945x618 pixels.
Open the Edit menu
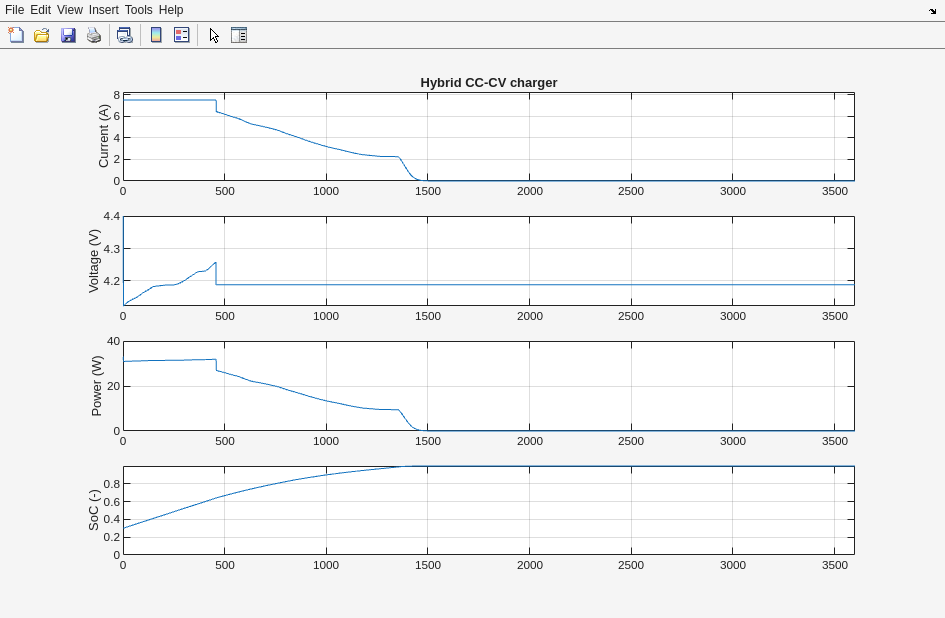point(40,10)
